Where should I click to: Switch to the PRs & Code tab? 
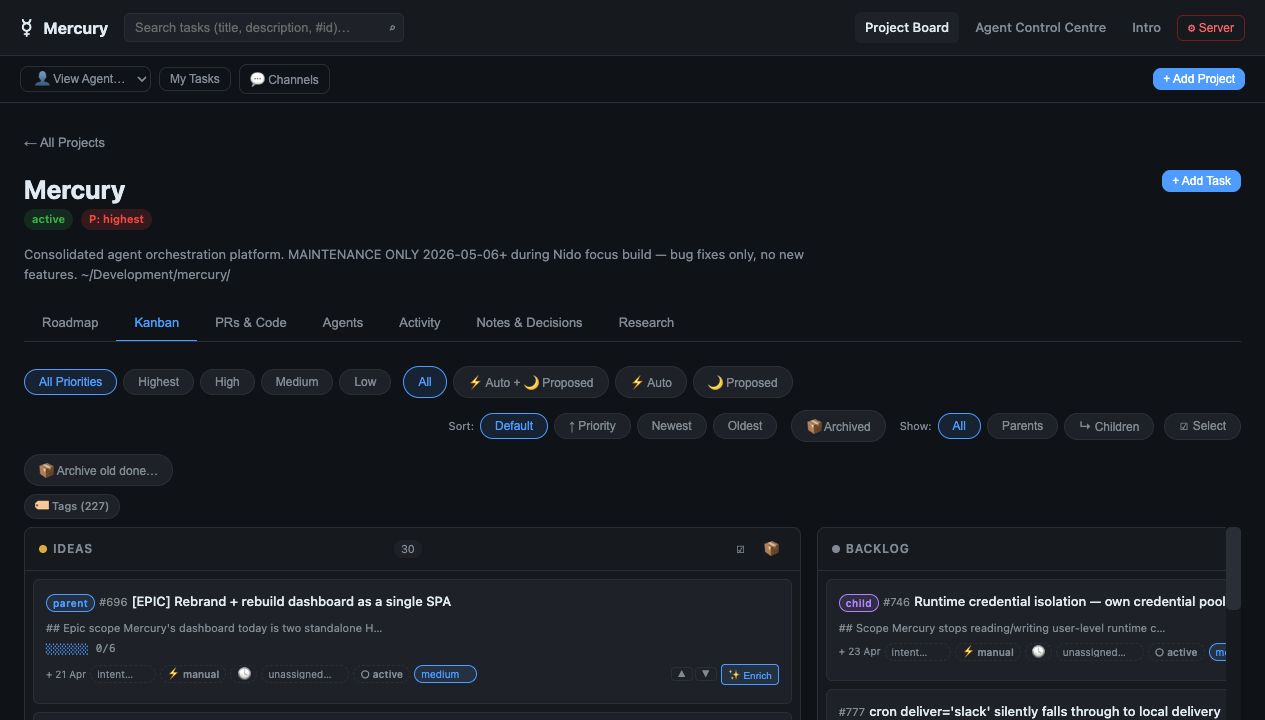(250, 322)
